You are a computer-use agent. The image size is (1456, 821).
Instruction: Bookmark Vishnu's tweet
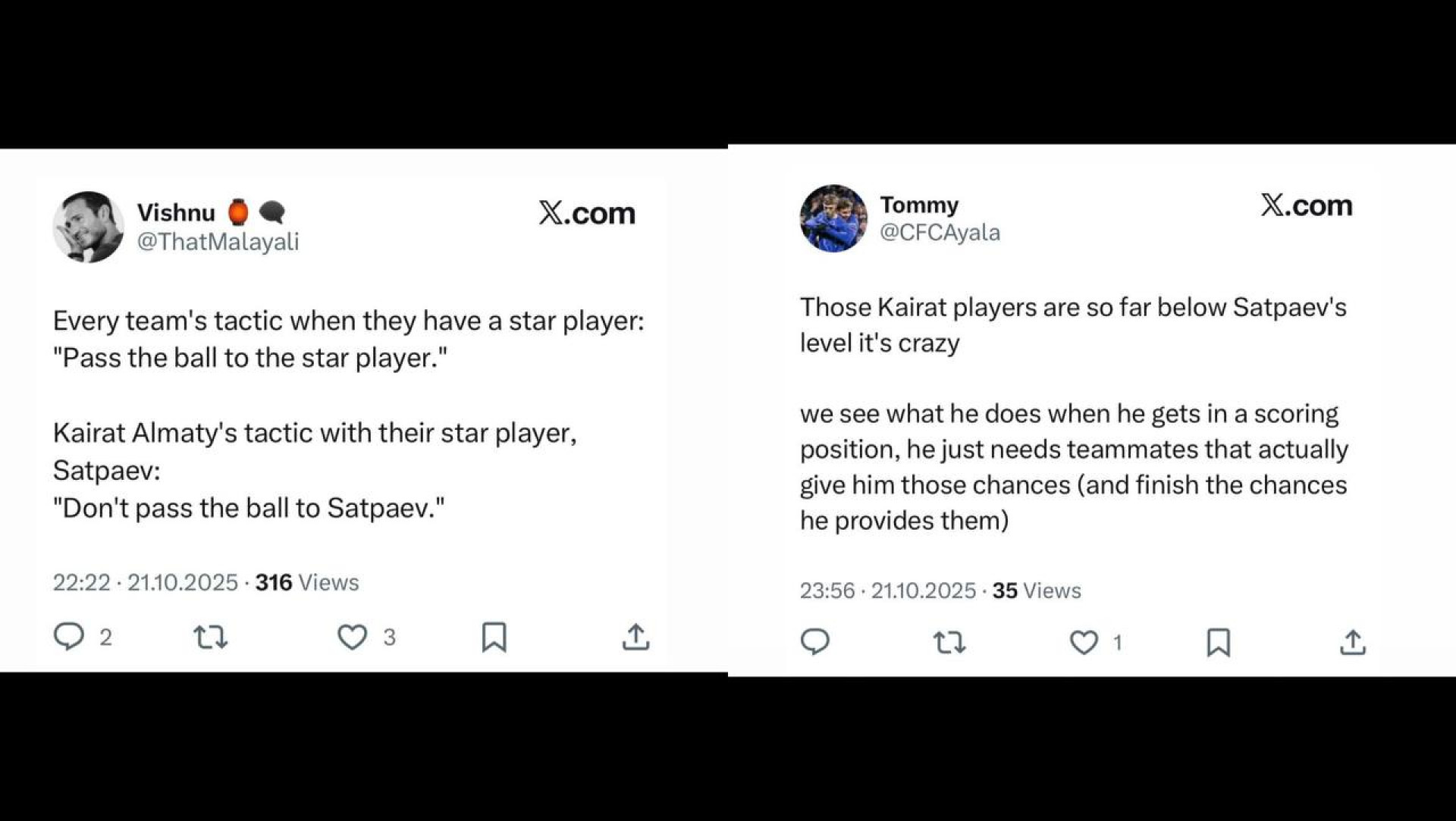[x=494, y=637]
